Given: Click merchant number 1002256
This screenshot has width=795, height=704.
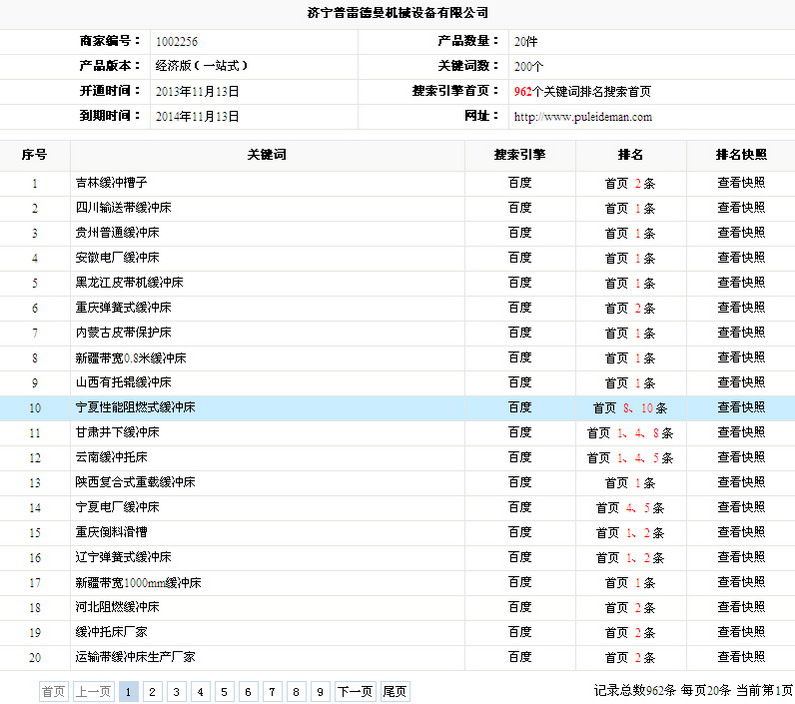Looking at the screenshot, I should (176, 42).
